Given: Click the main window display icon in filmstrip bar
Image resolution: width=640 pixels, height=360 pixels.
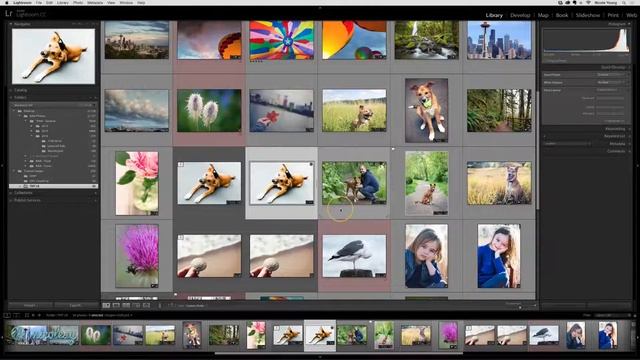Looking at the screenshot, I should 7,315.
